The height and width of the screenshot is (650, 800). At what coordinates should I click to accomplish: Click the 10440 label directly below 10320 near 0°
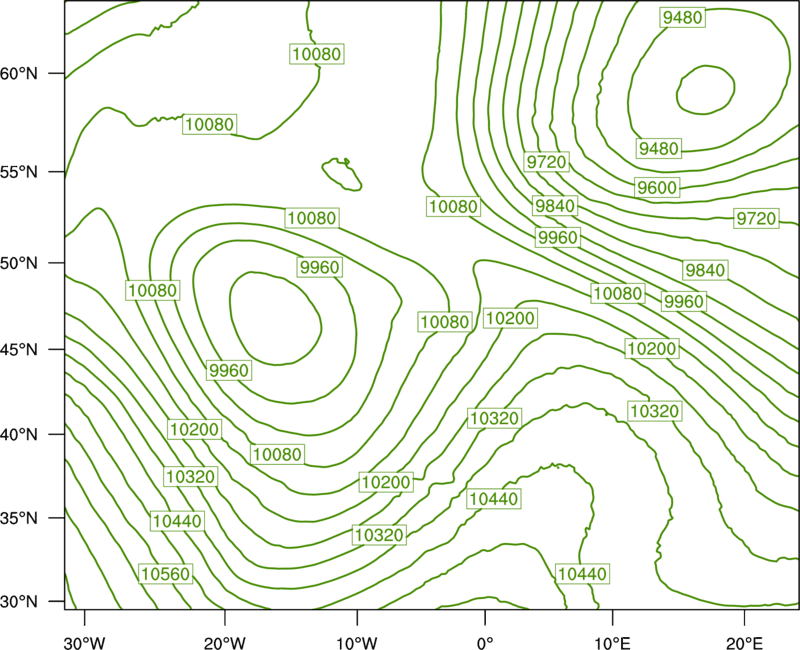click(x=493, y=498)
